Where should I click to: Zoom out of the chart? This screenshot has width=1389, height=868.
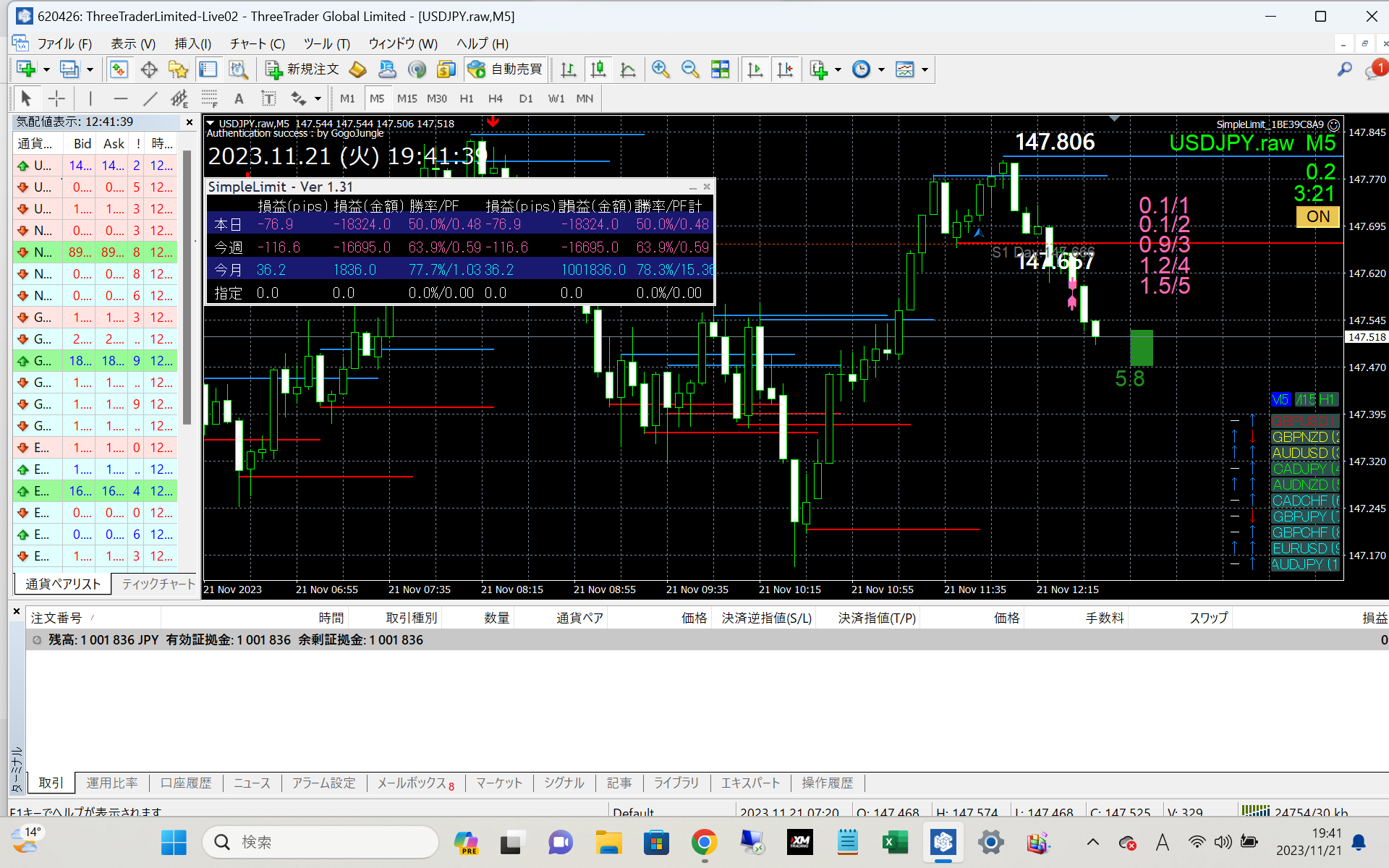tap(690, 69)
